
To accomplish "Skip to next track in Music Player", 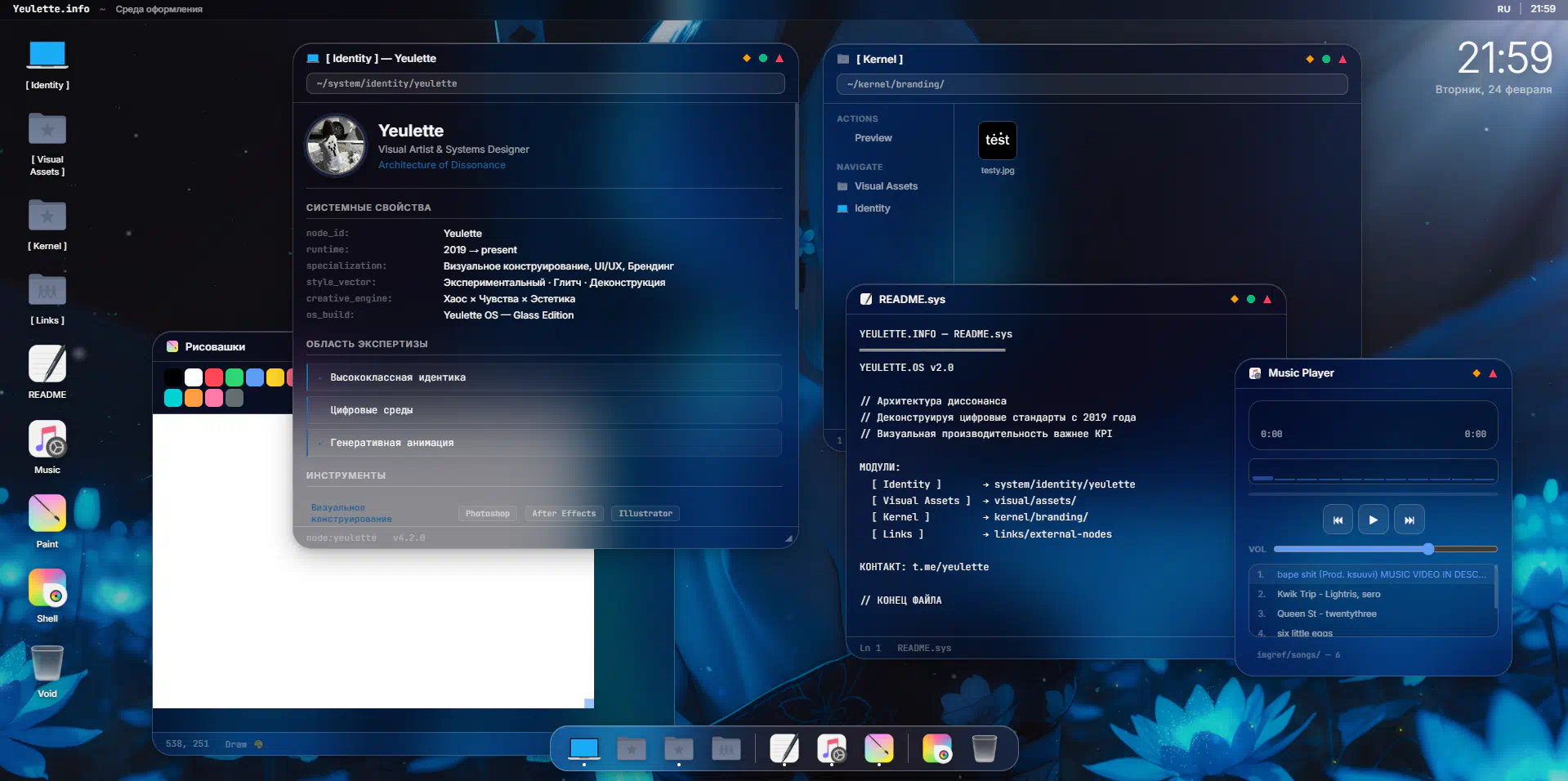I will (x=1409, y=520).
